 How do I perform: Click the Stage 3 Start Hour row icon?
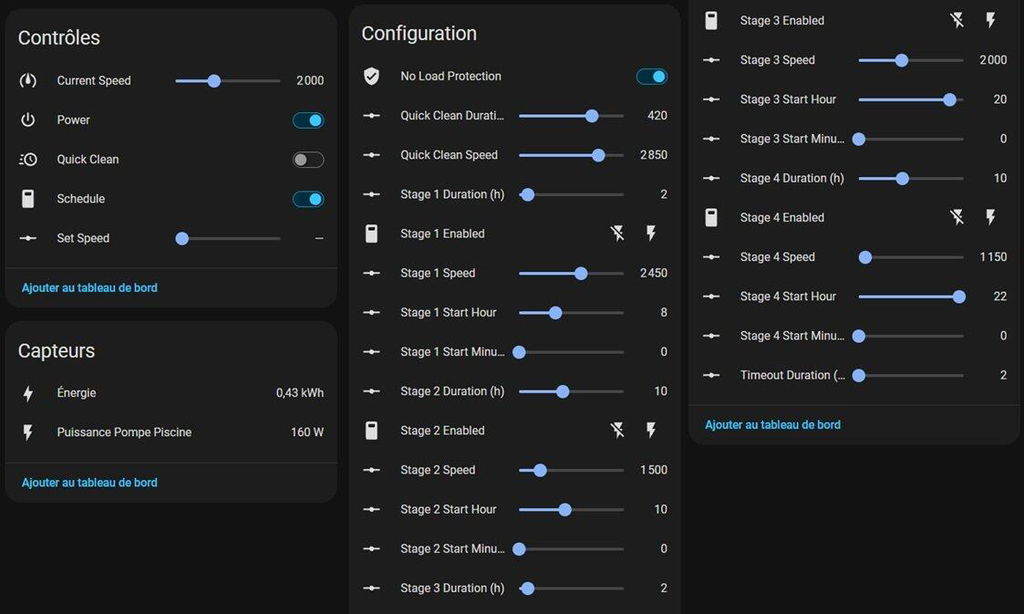711,99
